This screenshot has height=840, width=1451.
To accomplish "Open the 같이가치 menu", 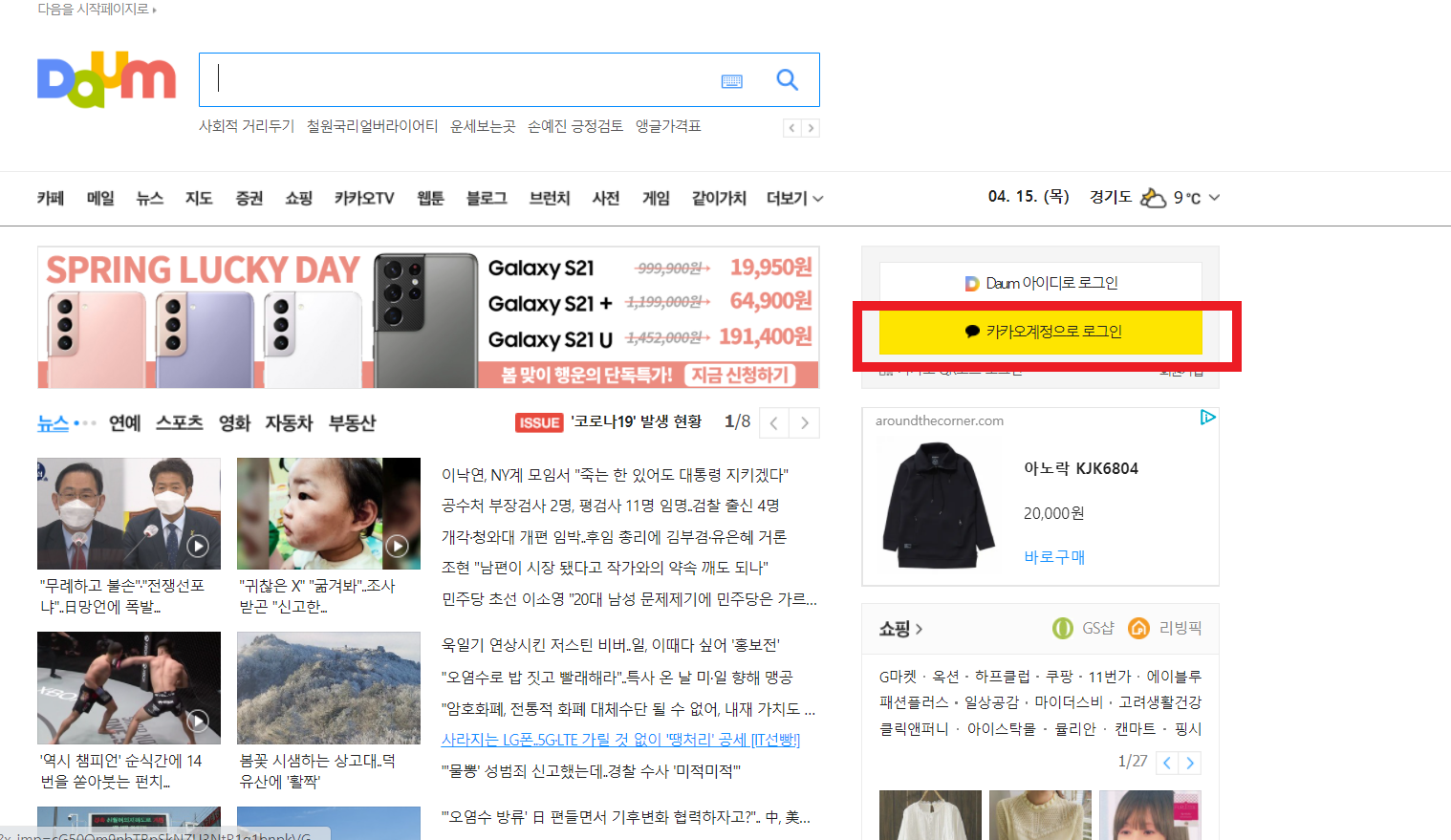I will pos(719,198).
